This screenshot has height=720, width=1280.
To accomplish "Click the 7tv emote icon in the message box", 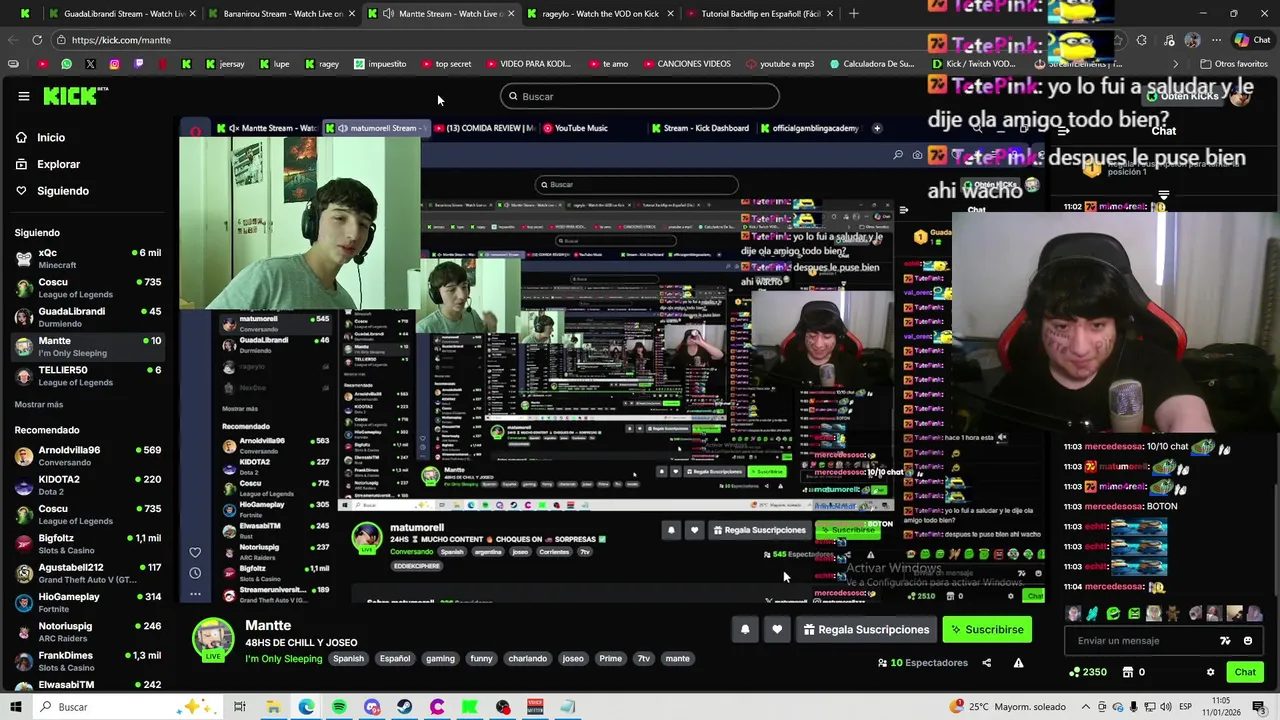I will click(1225, 641).
